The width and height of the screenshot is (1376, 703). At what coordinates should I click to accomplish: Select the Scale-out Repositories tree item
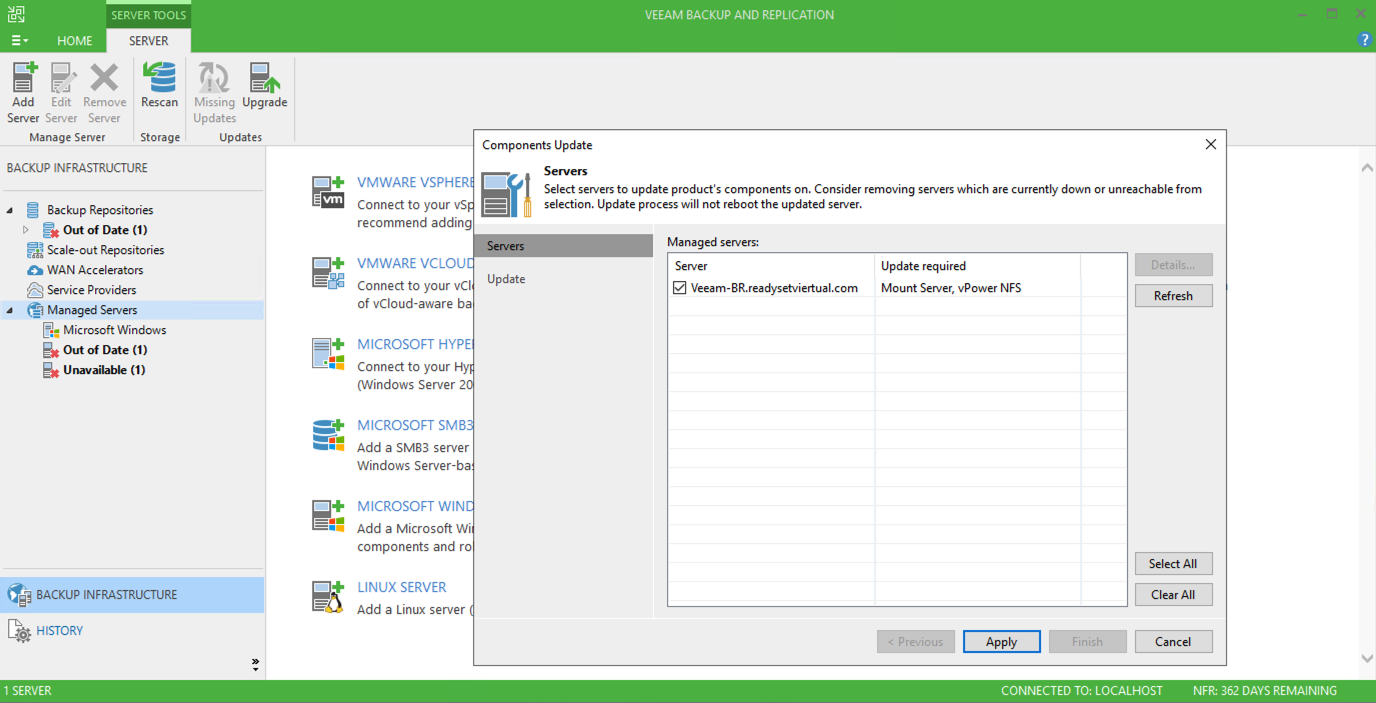(x=106, y=250)
